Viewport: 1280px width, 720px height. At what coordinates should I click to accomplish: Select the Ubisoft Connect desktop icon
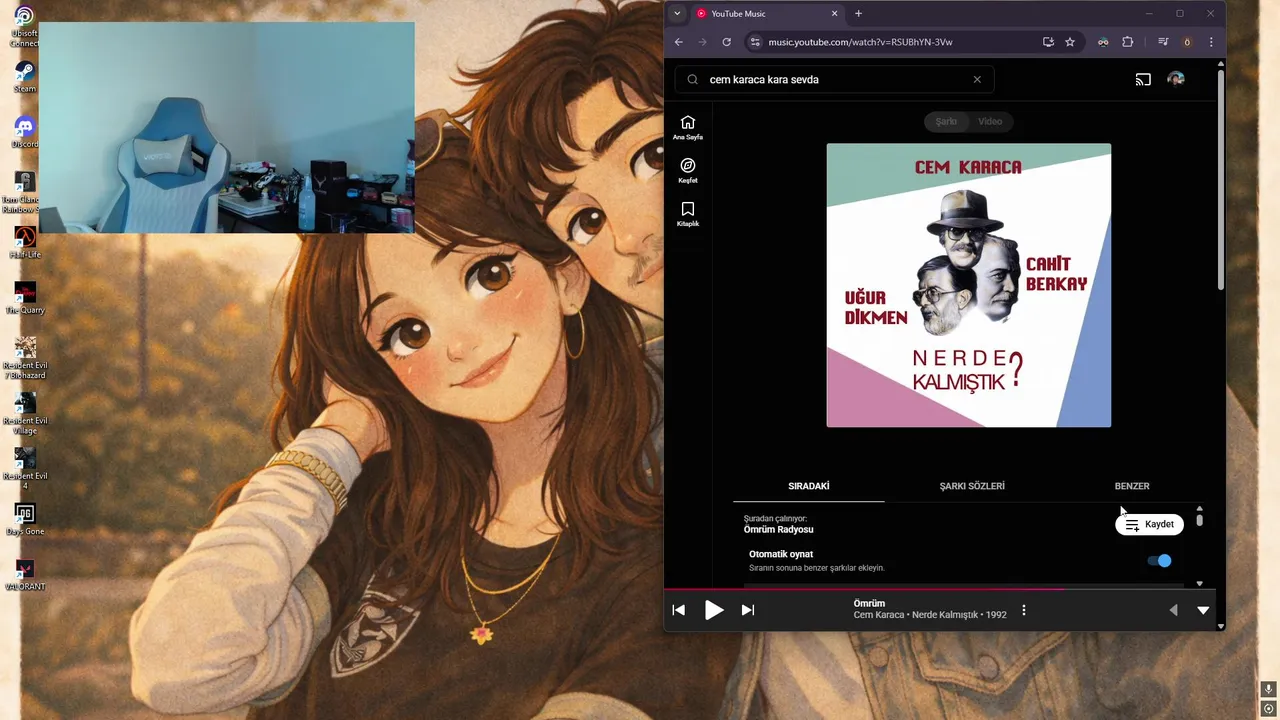click(x=24, y=28)
